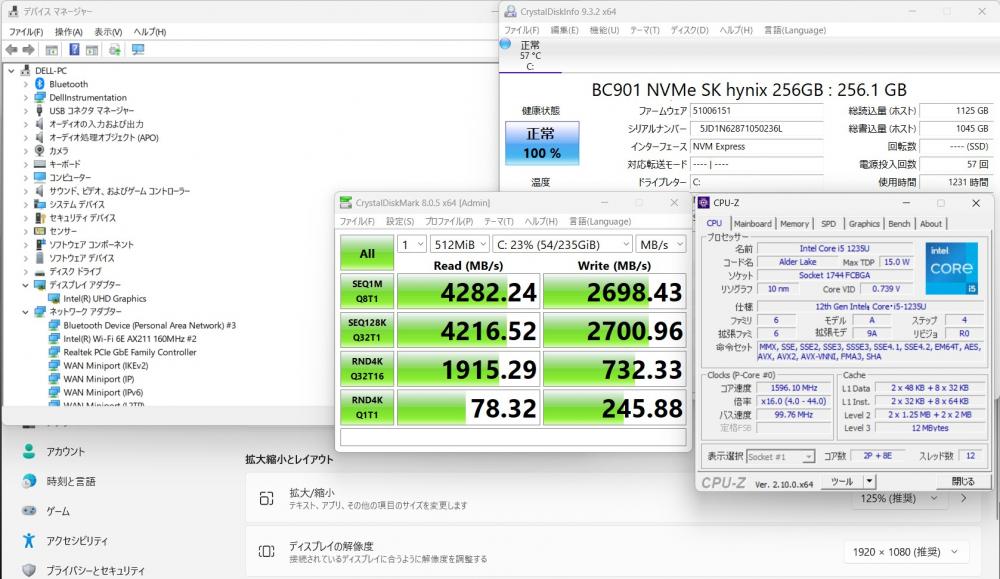This screenshot has height=579, width=1000.
Task: Click the WAN Miniport (IKEv2) icon
Action: [54, 365]
